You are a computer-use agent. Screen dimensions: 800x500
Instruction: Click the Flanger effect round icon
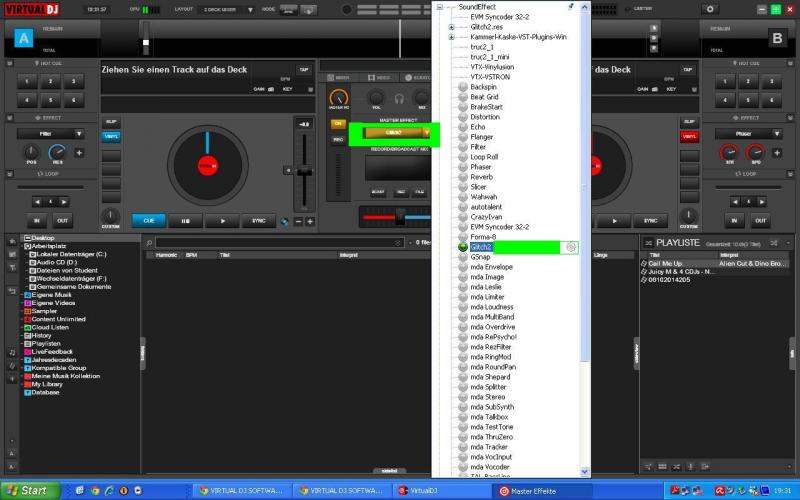click(x=463, y=137)
